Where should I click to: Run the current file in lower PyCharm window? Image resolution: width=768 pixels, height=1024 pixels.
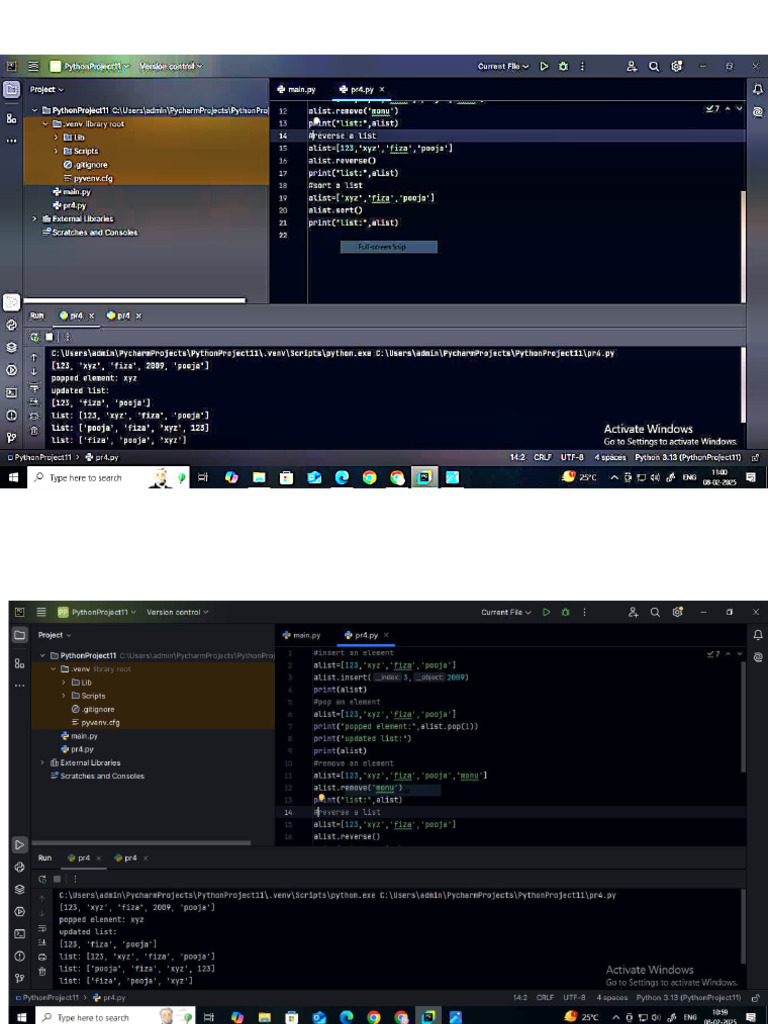tap(547, 613)
